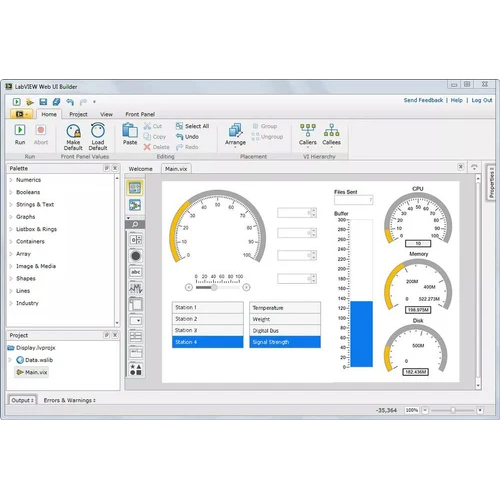Click the undo arrow in quick access toolbar
The height and width of the screenshot is (500, 500).
70,102
